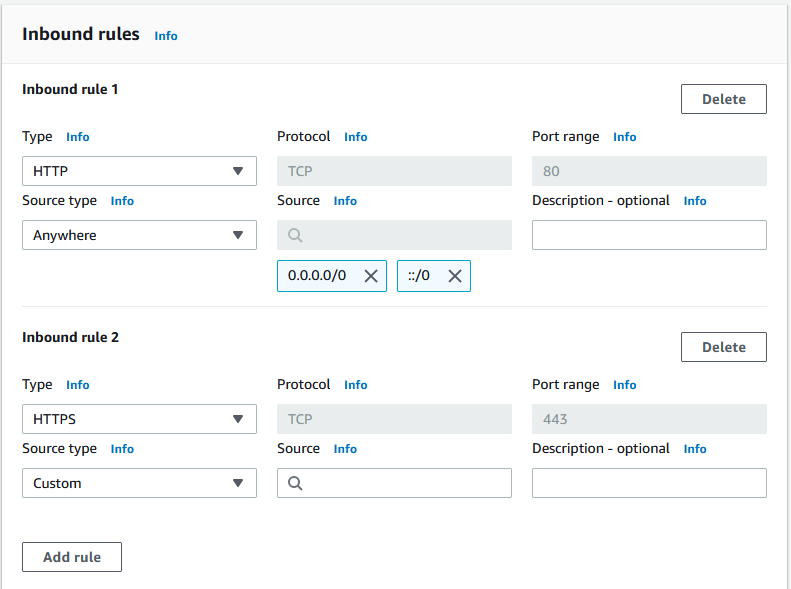
Task: Remove the ::/0 source chip
Action: tap(455, 276)
